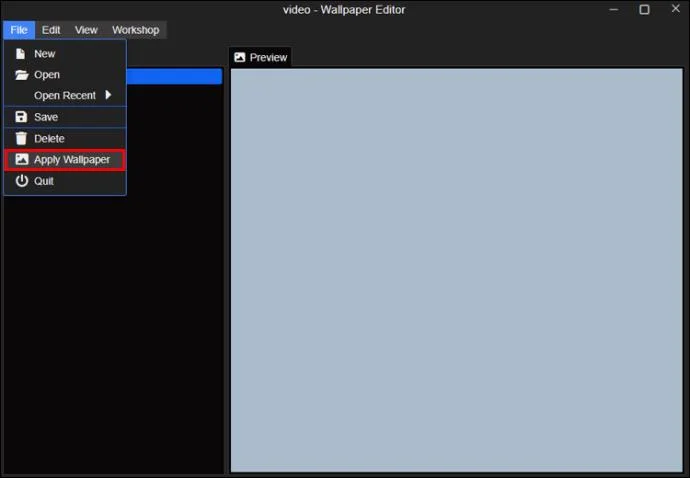Choose New from the File menu
The image size is (690, 478).
point(65,54)
